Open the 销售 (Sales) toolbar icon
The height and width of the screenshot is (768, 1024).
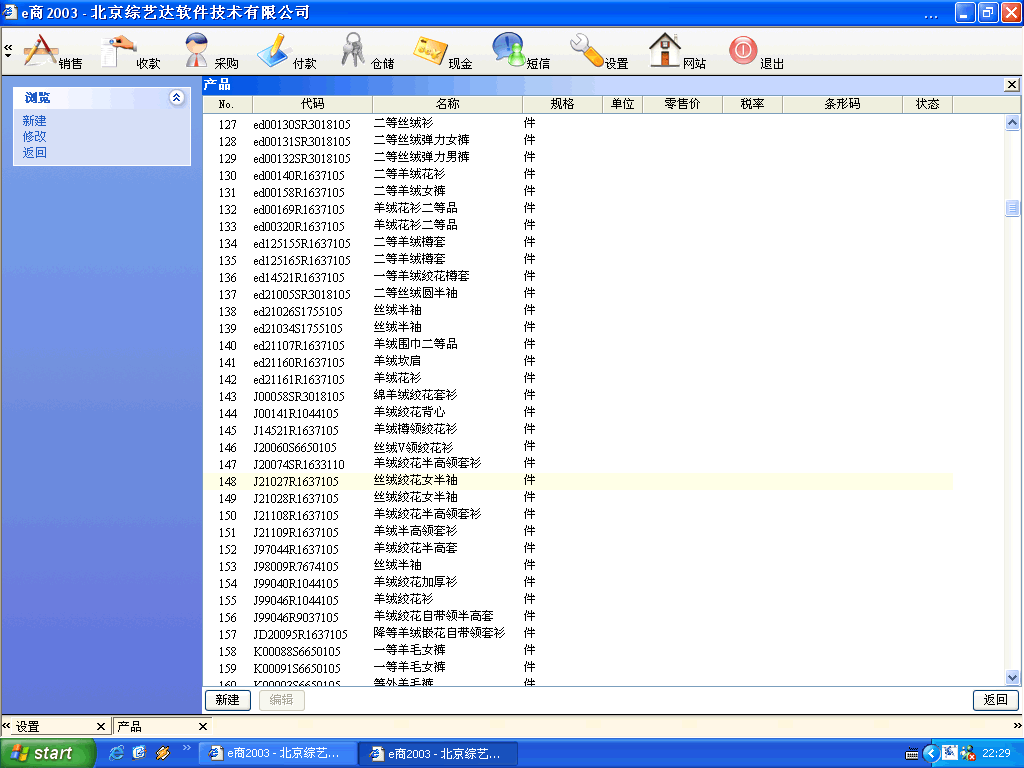[42, 50]
